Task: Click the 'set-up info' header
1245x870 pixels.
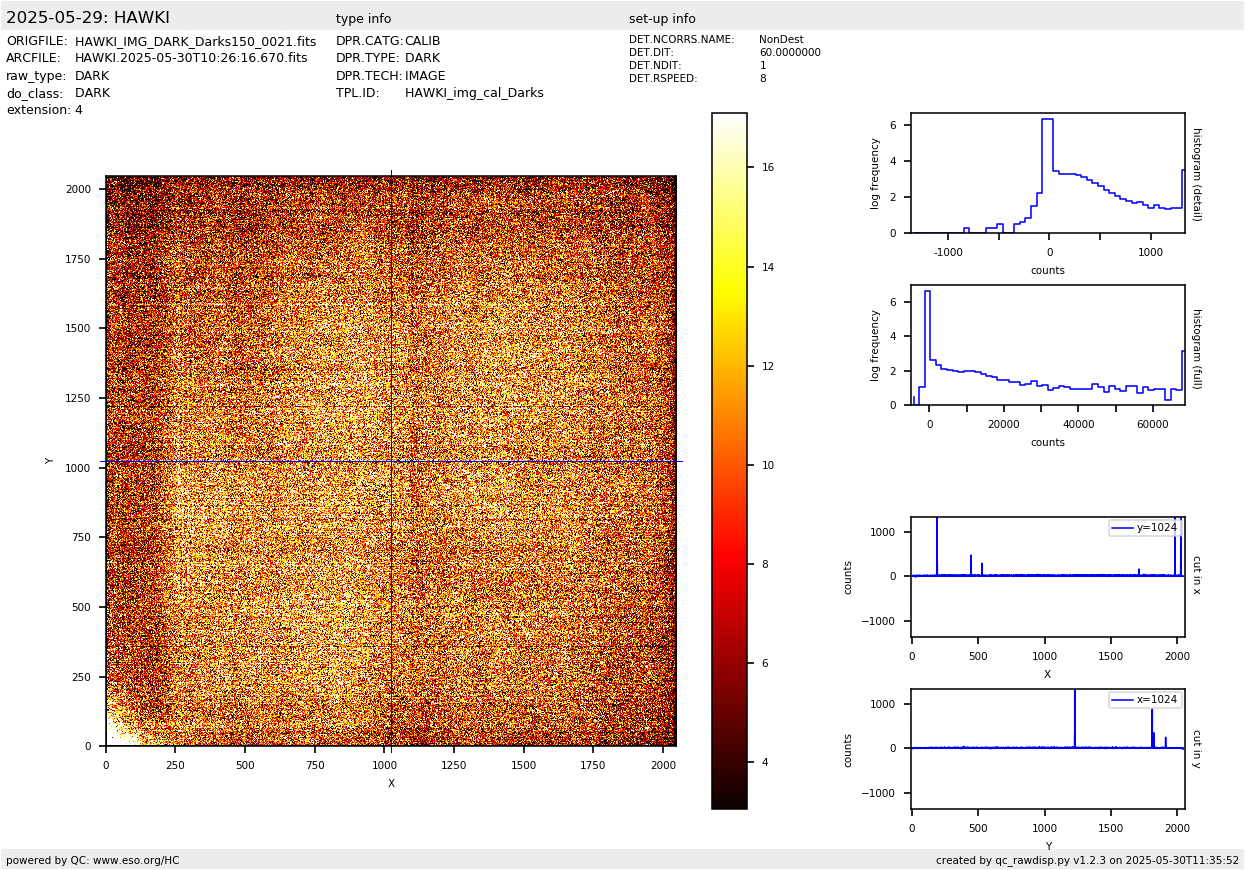Action: 662,19
